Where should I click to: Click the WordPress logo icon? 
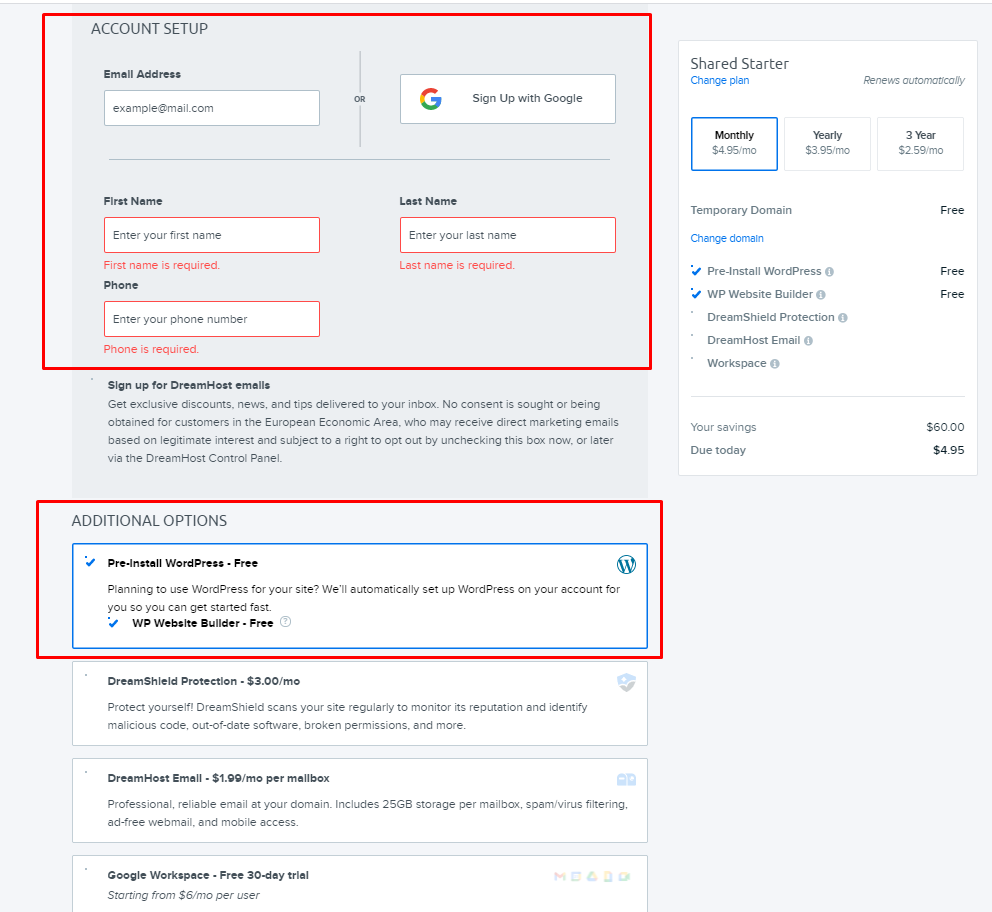(x=626, y=564)
